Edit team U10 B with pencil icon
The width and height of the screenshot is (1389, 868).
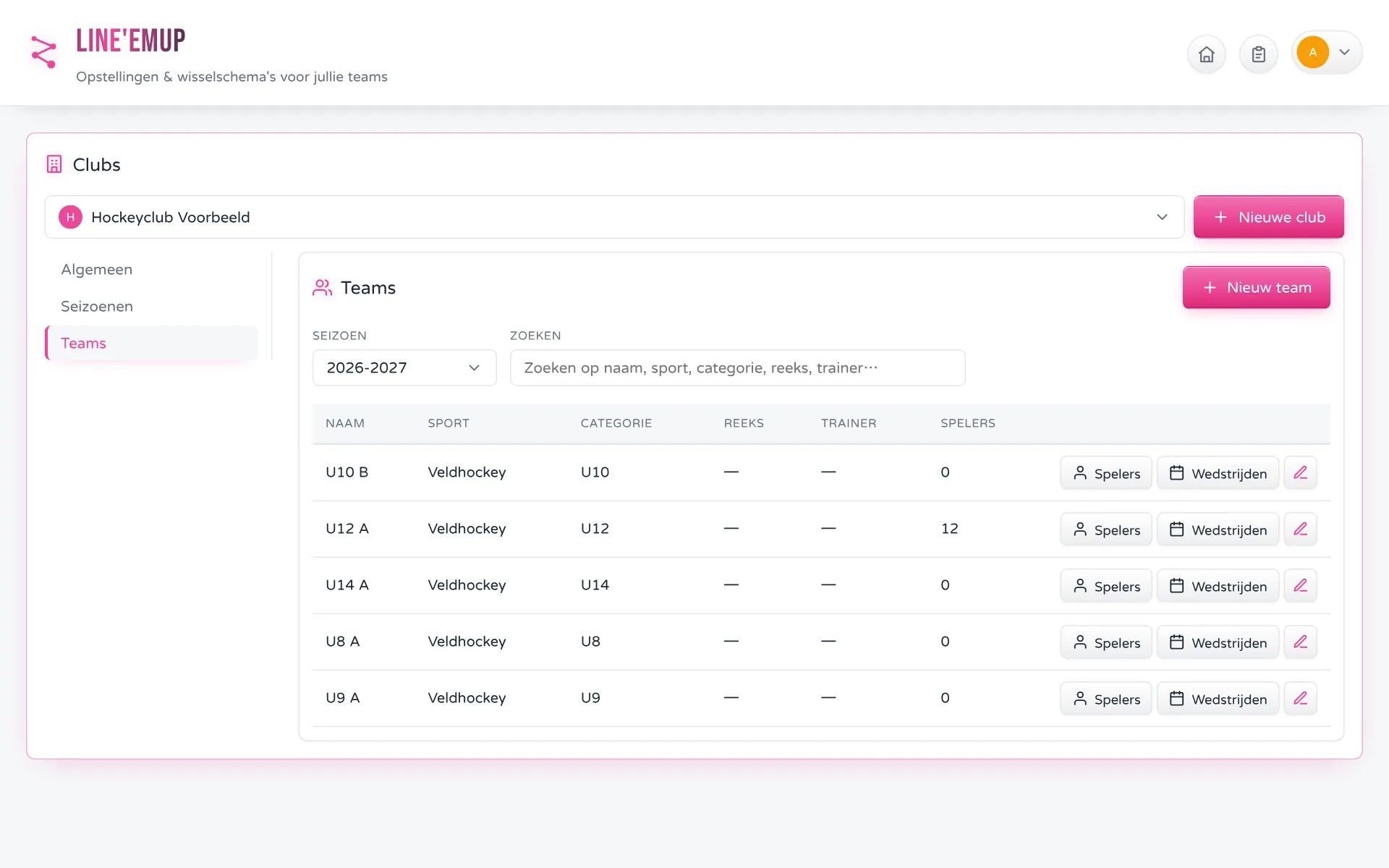[1300, 472]
